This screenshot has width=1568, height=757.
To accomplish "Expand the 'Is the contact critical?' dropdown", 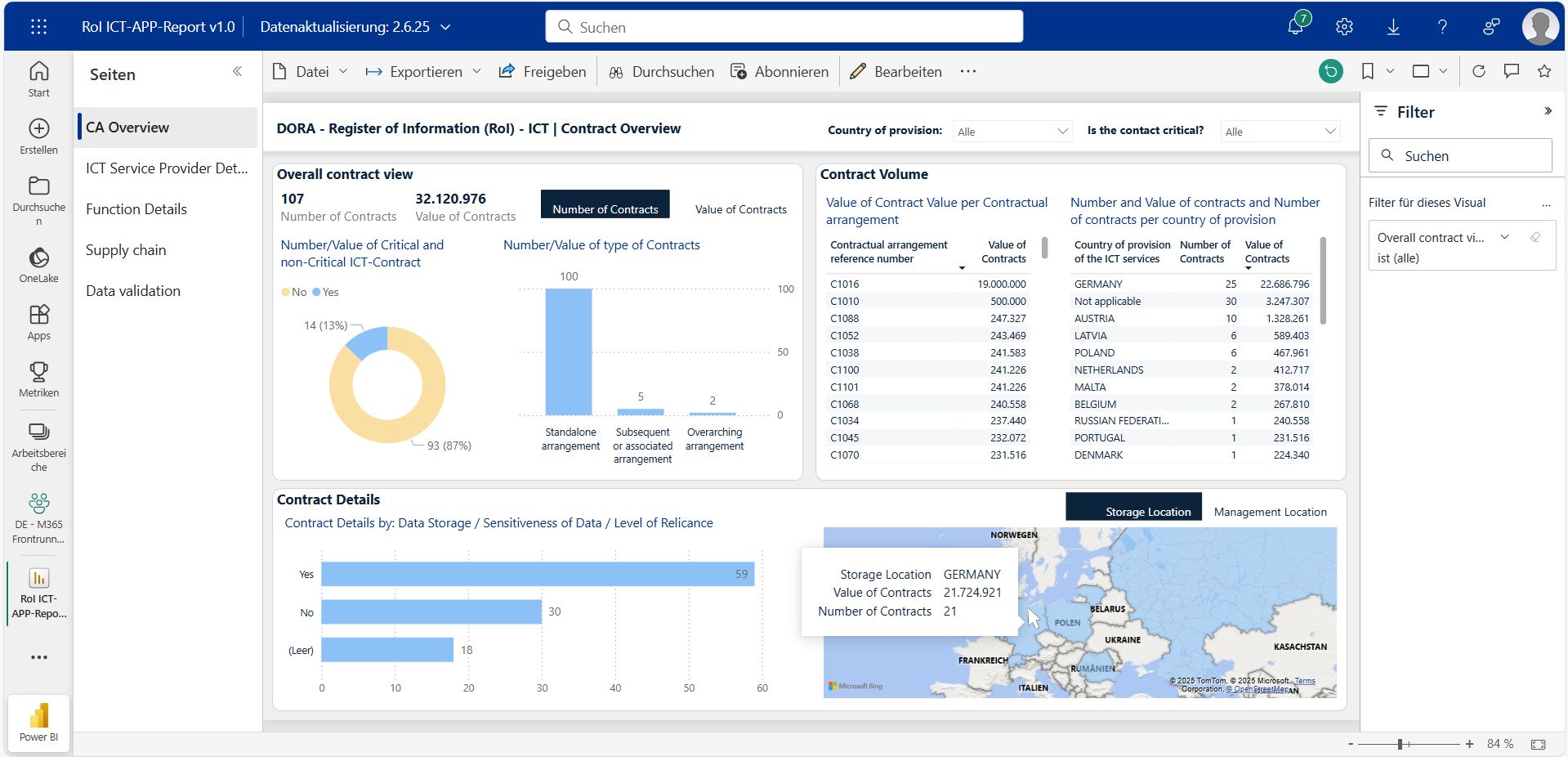I will coord(1280,132).
